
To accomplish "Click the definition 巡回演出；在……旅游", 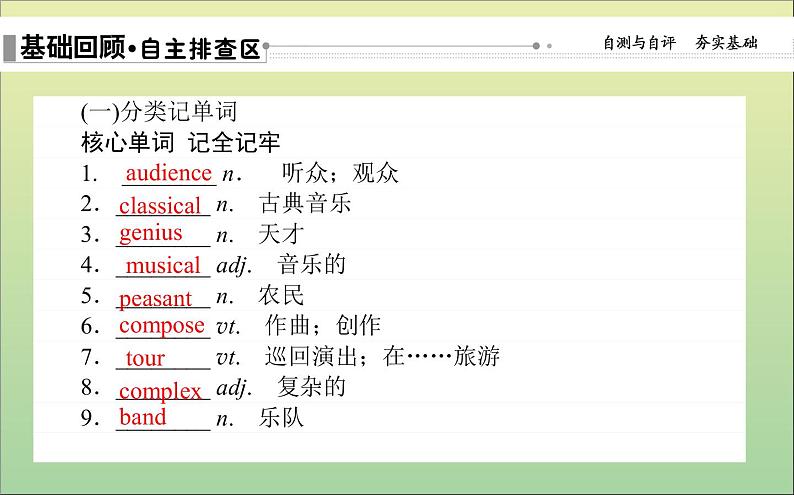I will coord(382,356).
